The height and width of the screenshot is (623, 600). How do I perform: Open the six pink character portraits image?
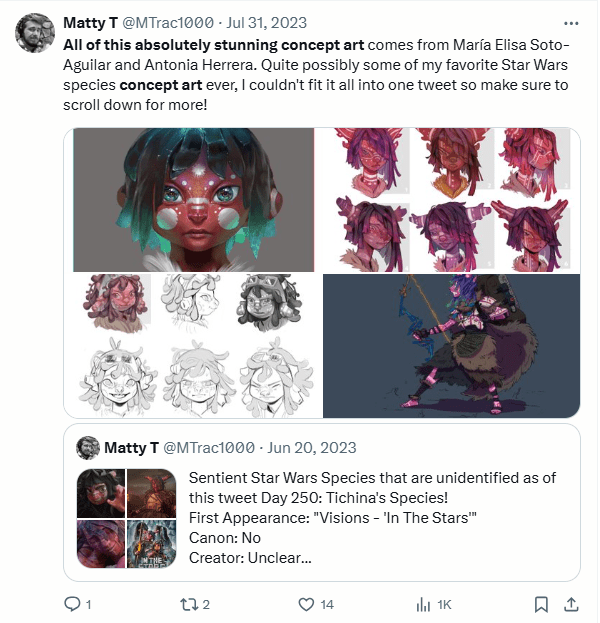pyautogui.click(x=448, y=199)
